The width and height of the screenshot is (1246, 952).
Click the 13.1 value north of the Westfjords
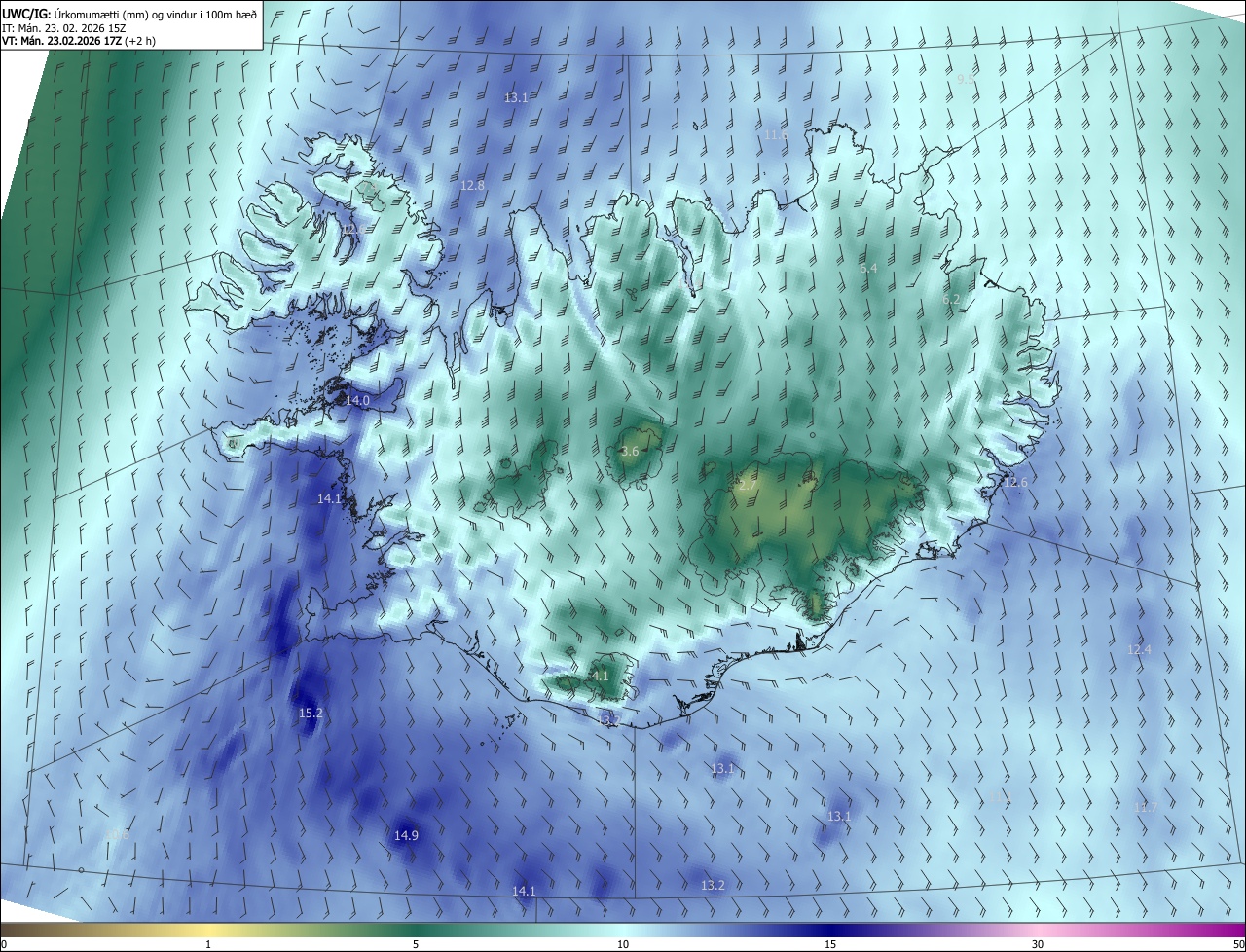(516, 98)
